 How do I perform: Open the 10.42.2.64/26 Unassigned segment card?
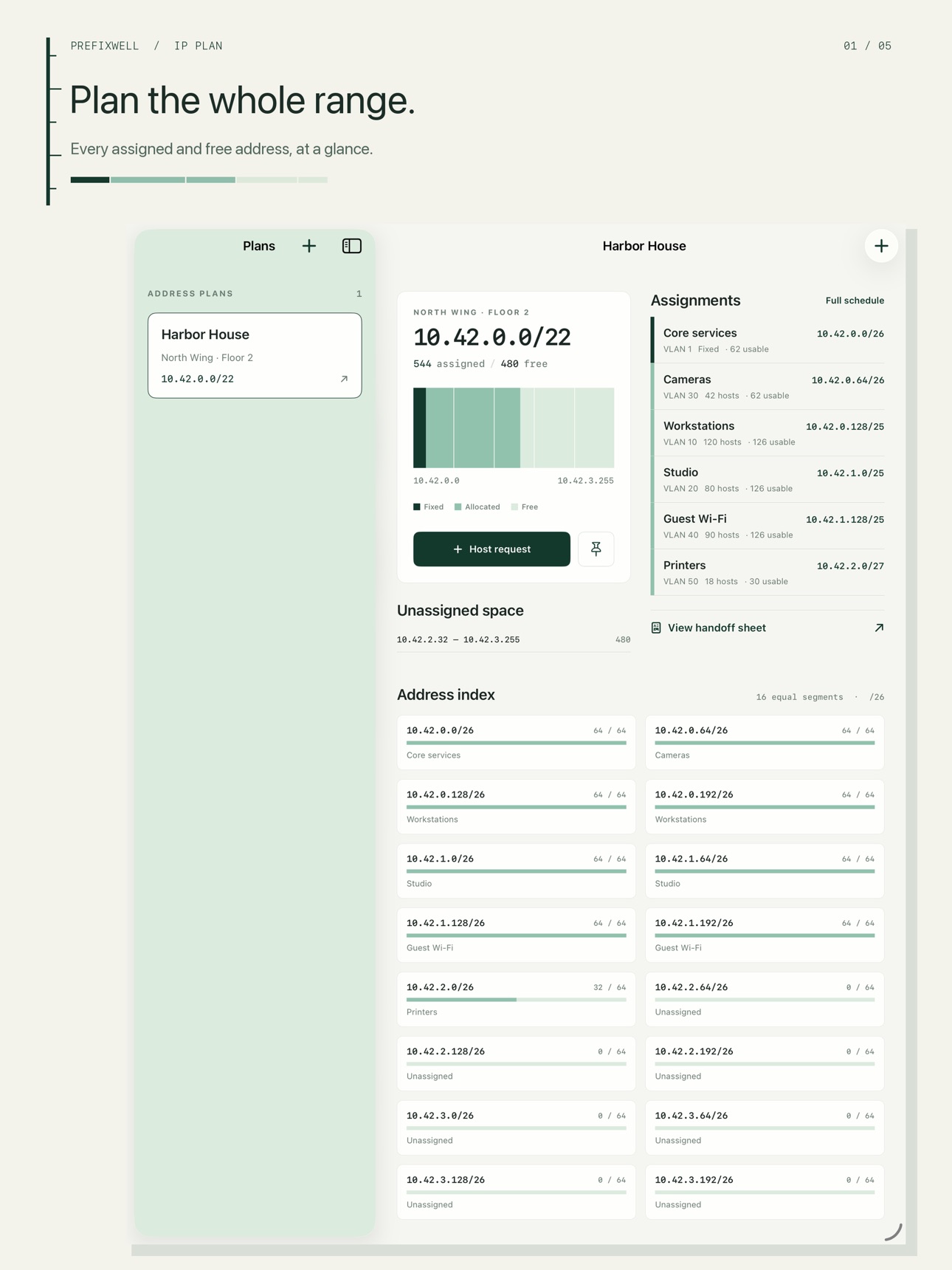click(x=765, y=999)
